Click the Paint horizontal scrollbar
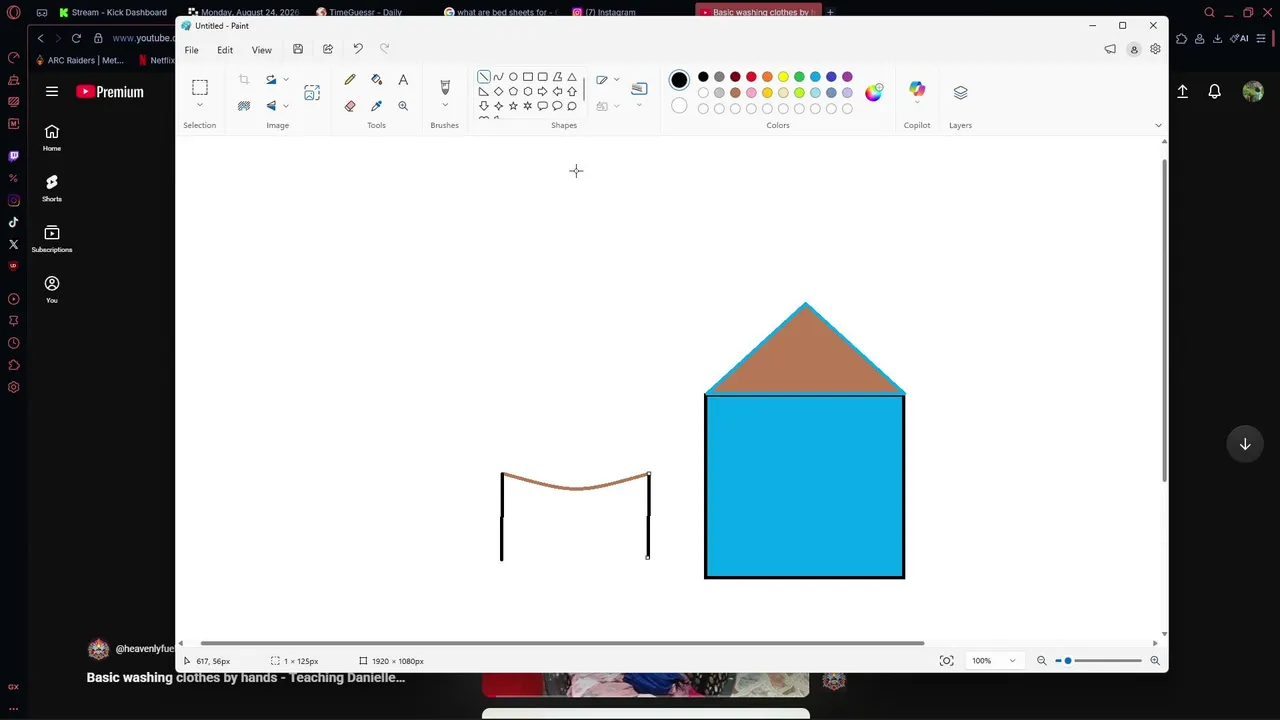This screenshot has height=720, width=1280. tap(562, 643)
